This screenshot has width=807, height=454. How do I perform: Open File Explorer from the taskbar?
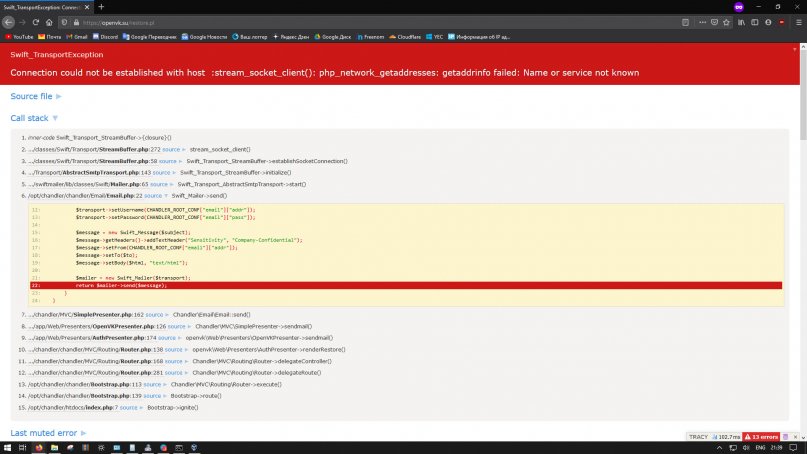(55, 448)
